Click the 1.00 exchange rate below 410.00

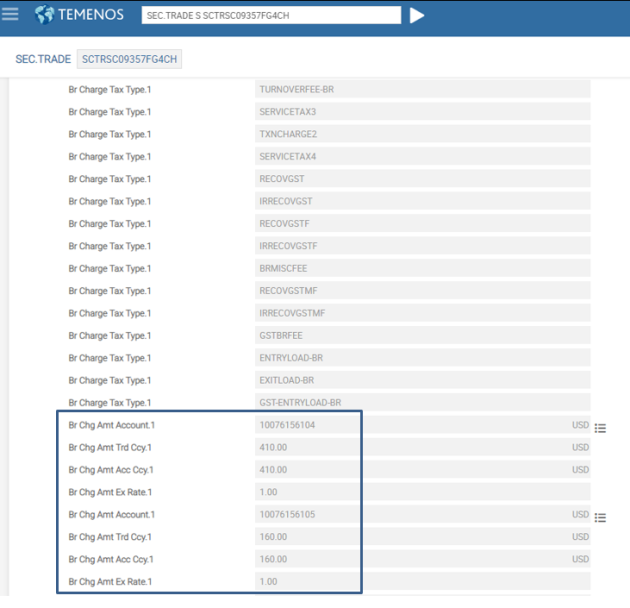point(268,492)
